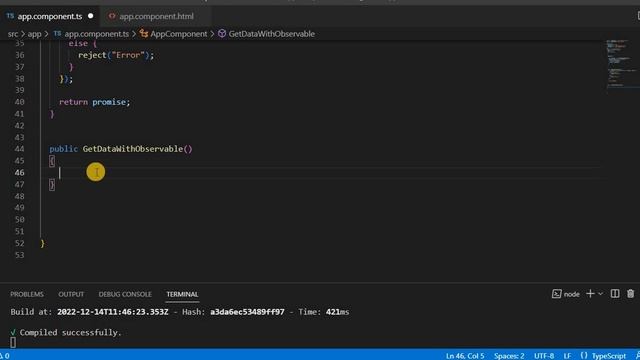This screenshot has width=640, height=360.
Task: Change the LF end-of-line sequence
Action: [567, 356]
